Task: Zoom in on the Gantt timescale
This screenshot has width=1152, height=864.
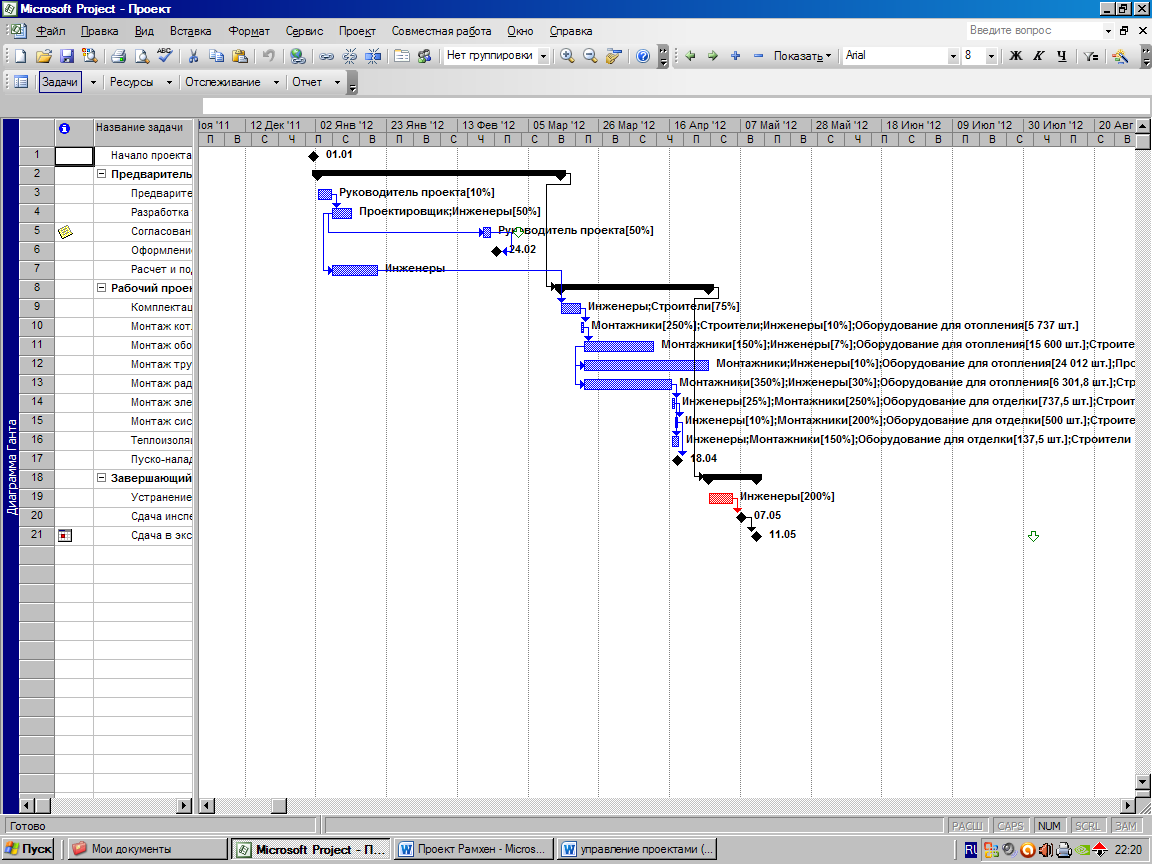Action: [567, 56]
